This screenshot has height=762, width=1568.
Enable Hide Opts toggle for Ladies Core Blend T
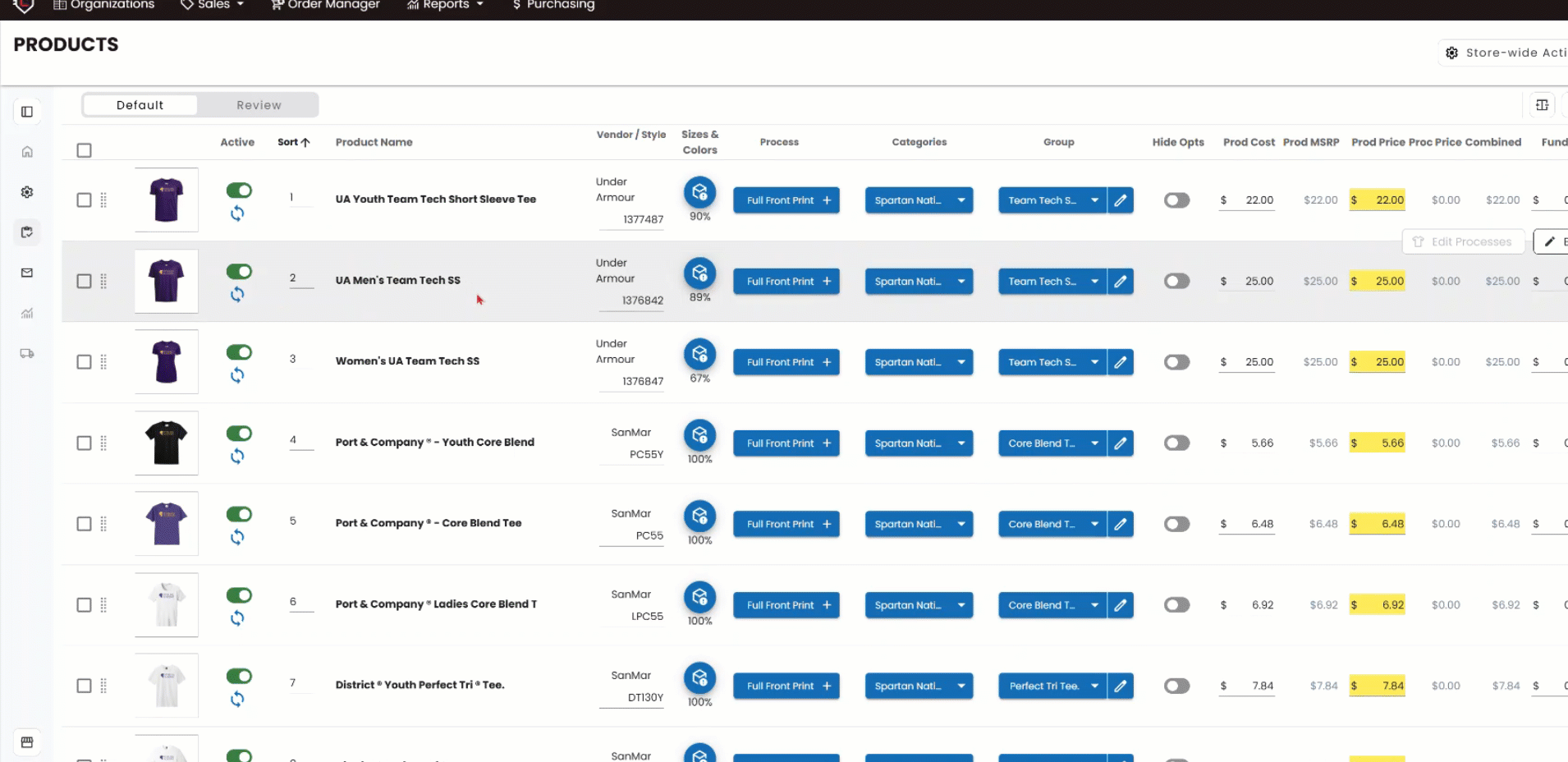coord(1176,605)
